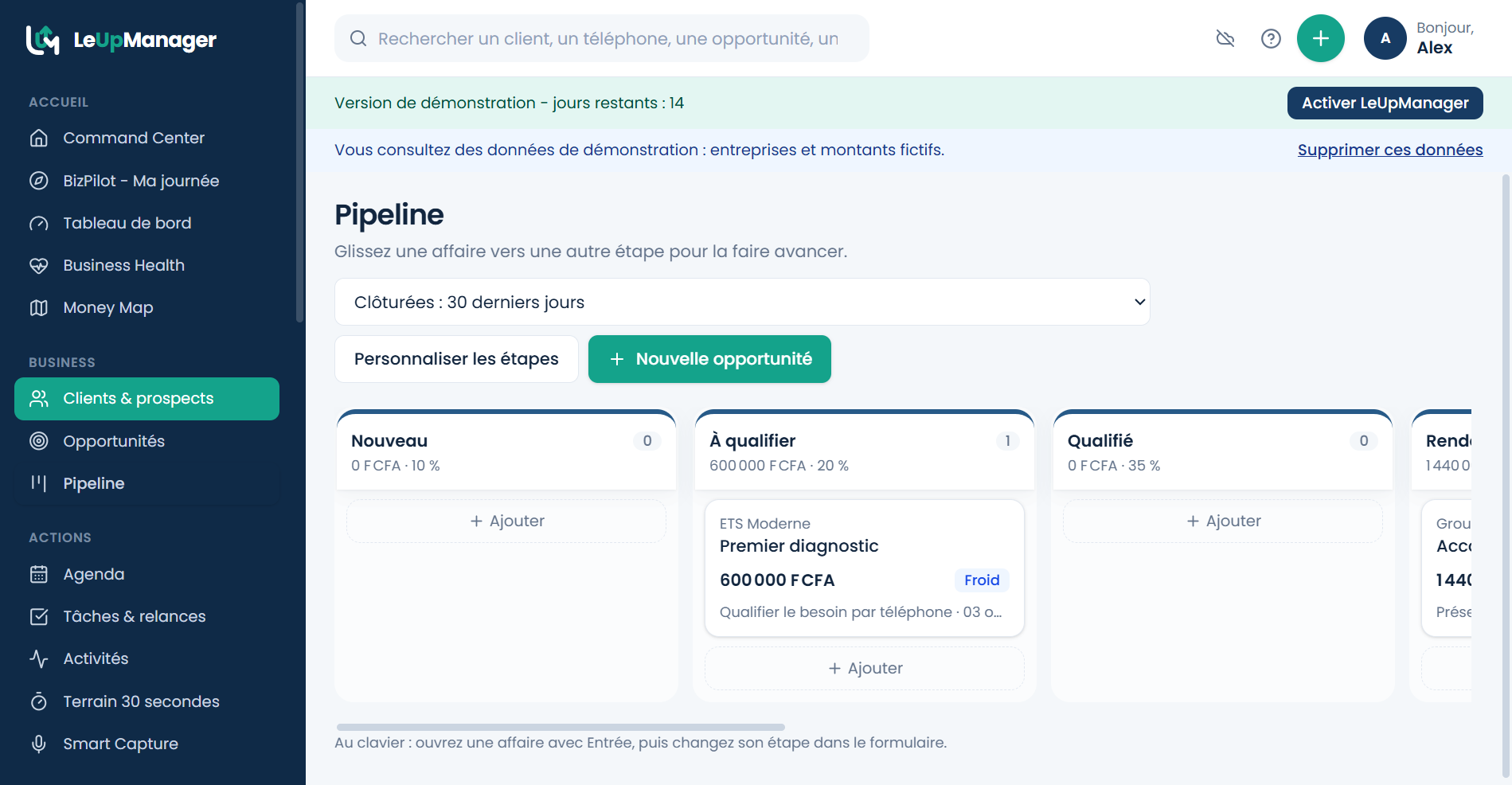This screenshot has height=785, width=1512.
Task: Click the À qualifier column header
Action: click(x=865, y=451)
